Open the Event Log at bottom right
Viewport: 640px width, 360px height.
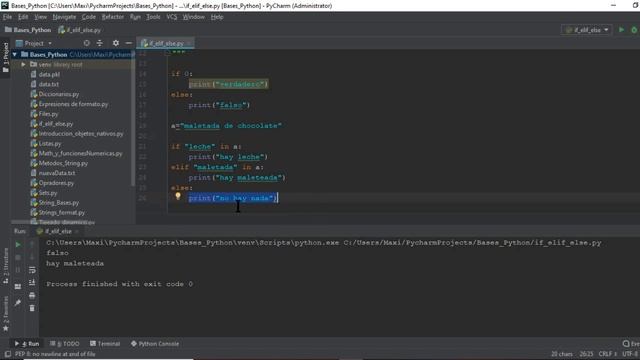click(631, 344)
